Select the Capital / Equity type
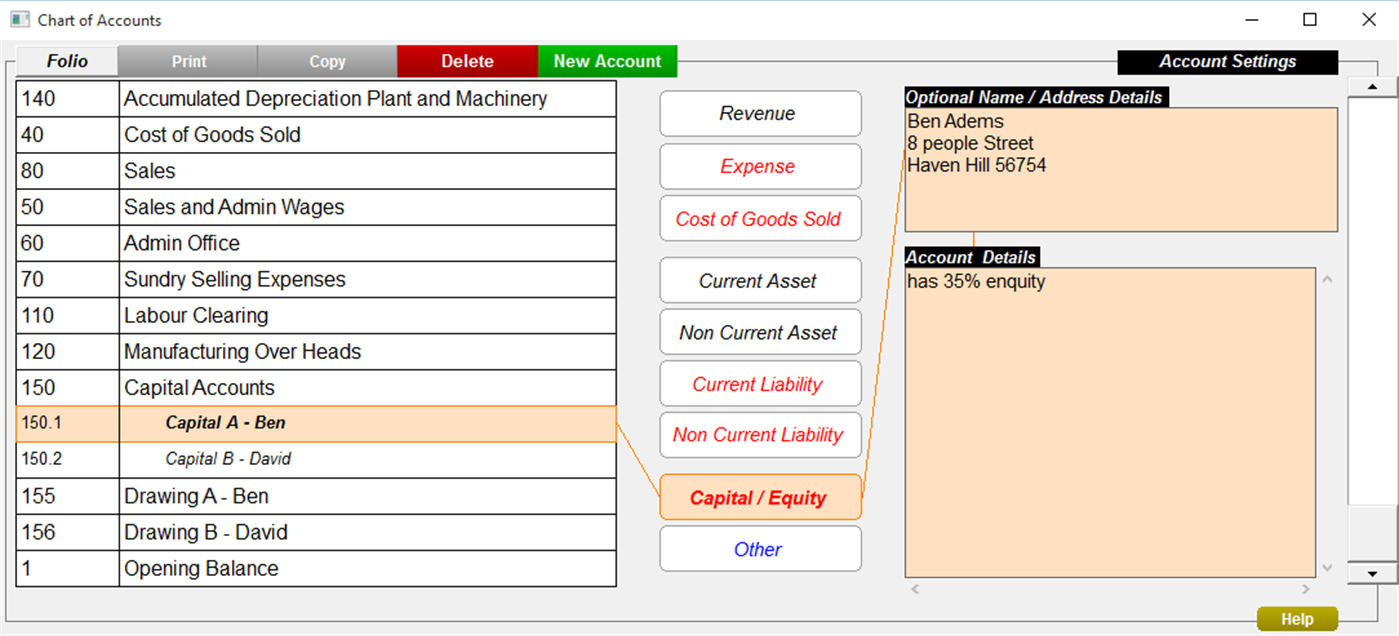Viewport: 1399px width, 636px height. [760, 497]
